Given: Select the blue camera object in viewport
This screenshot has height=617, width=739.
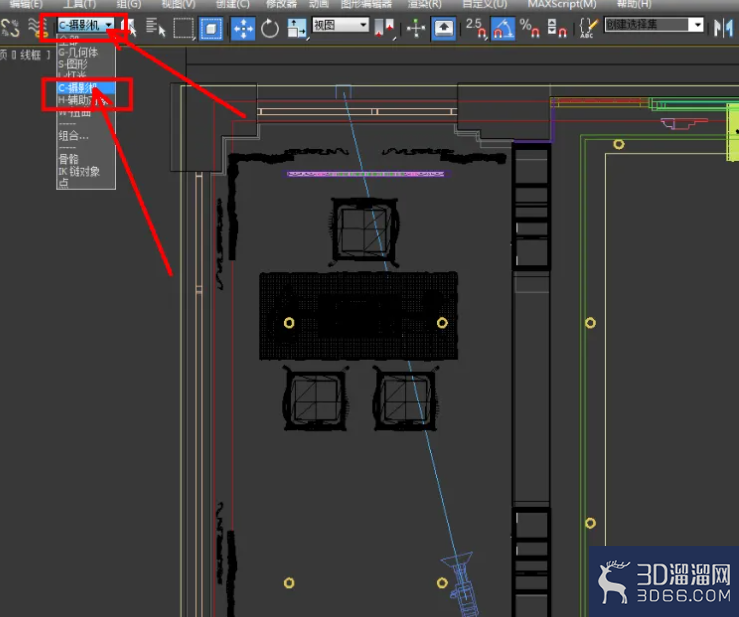Looking at the screenshot, I should 460,584.
